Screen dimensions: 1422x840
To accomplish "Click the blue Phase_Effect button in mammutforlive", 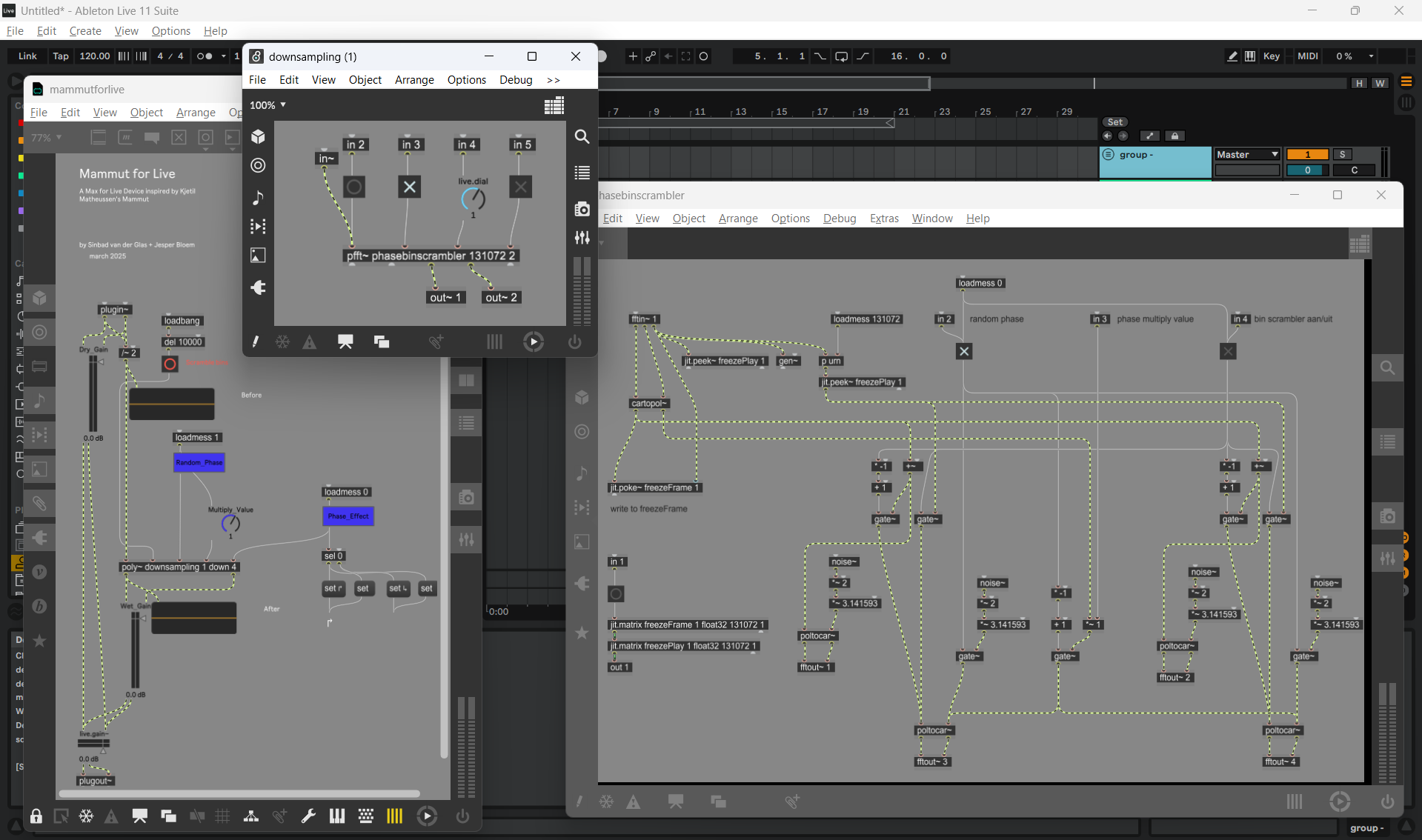I will [x=348, y=516].
